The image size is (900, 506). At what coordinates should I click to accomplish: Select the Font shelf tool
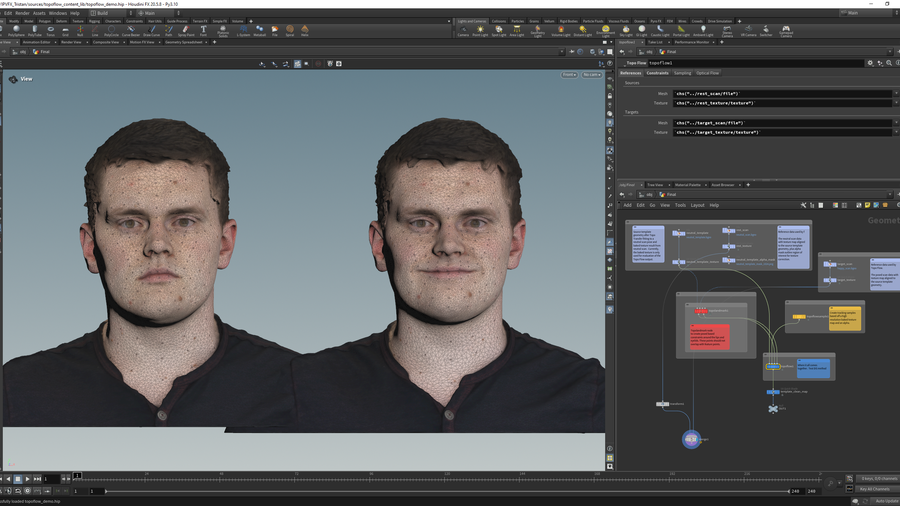(203, 30)
